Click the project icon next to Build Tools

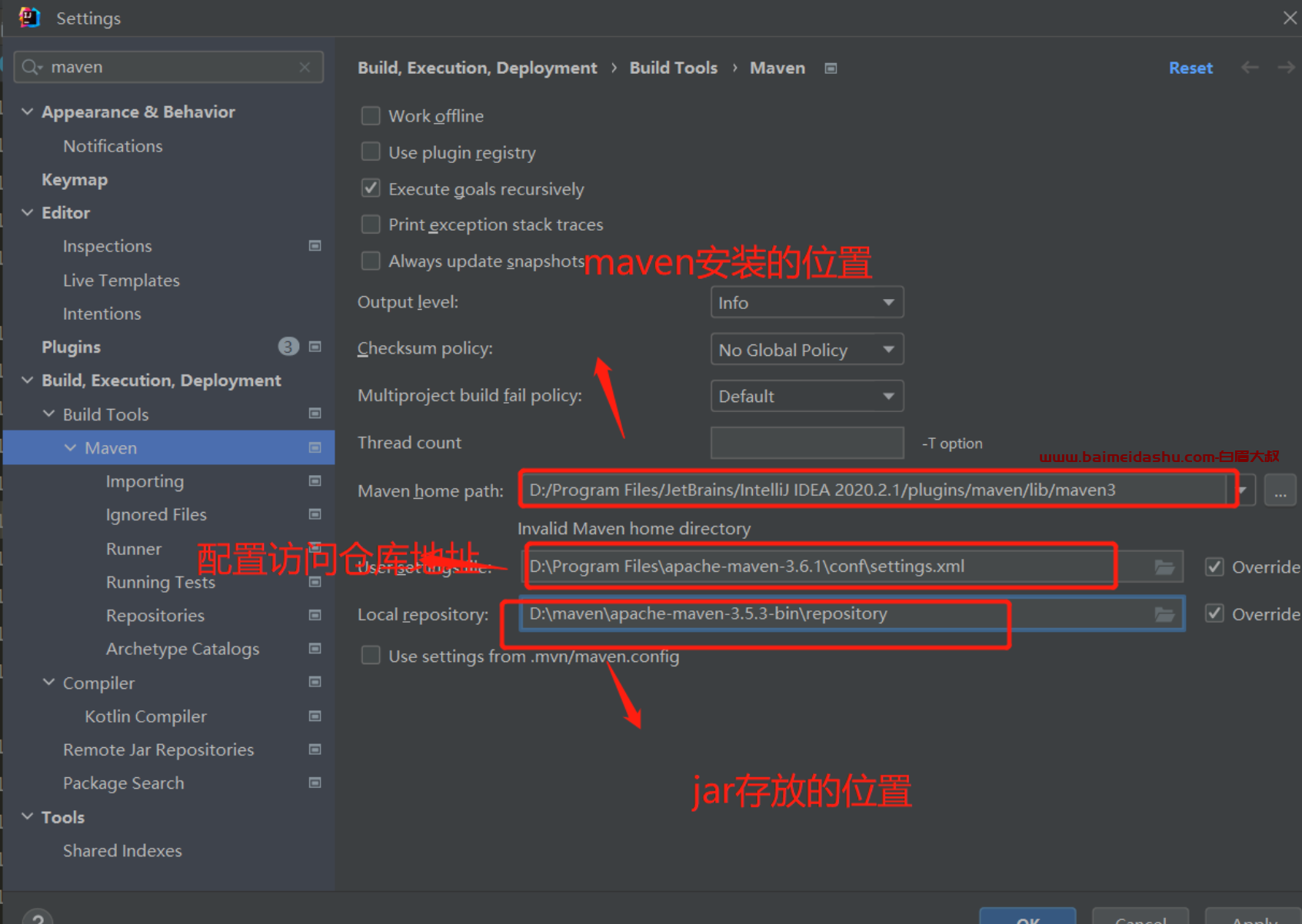pyautogui.click(x=315, y=414)
